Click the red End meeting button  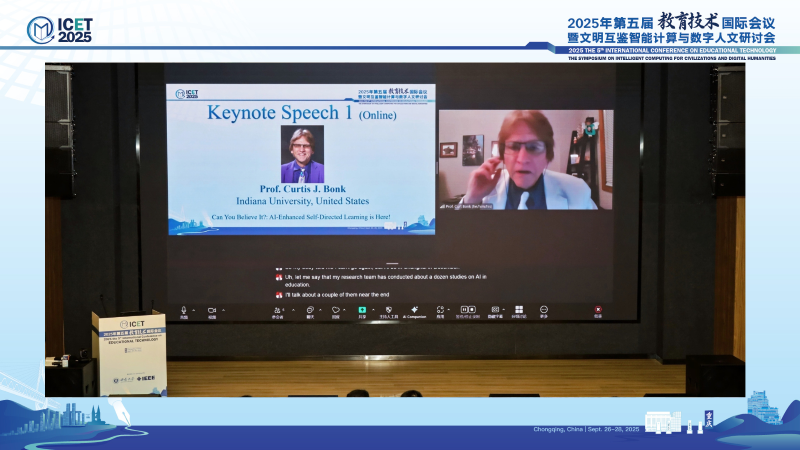[x=598, y=309]
